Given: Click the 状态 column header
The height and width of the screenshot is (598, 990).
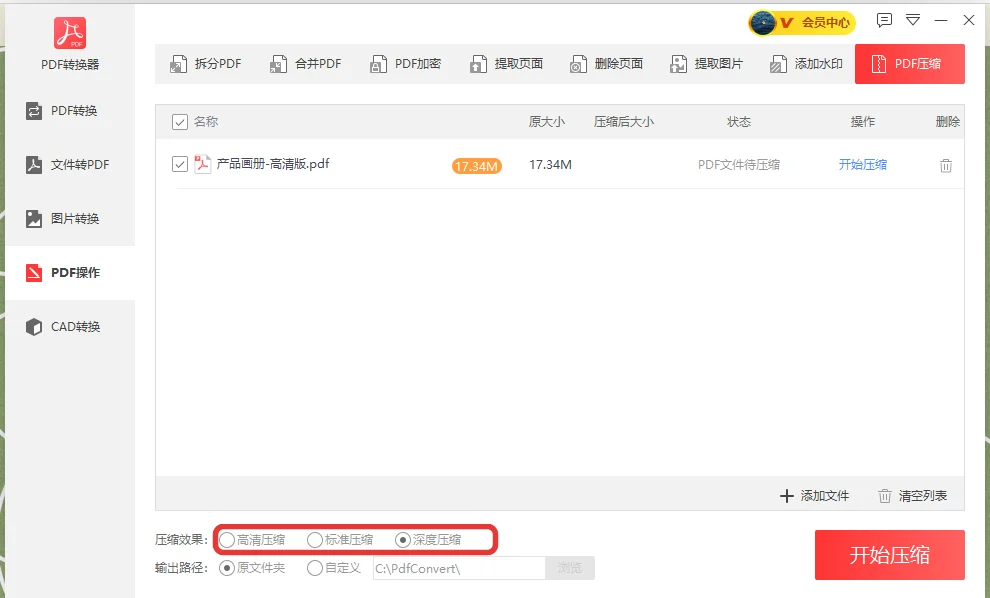Looking at the screenshot, I should (739, 122).
